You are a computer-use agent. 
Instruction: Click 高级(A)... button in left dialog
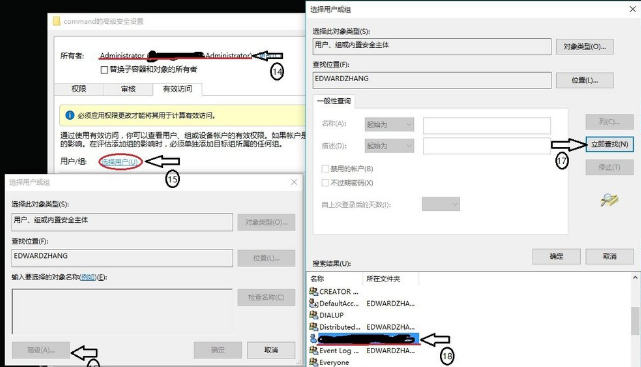41,350
